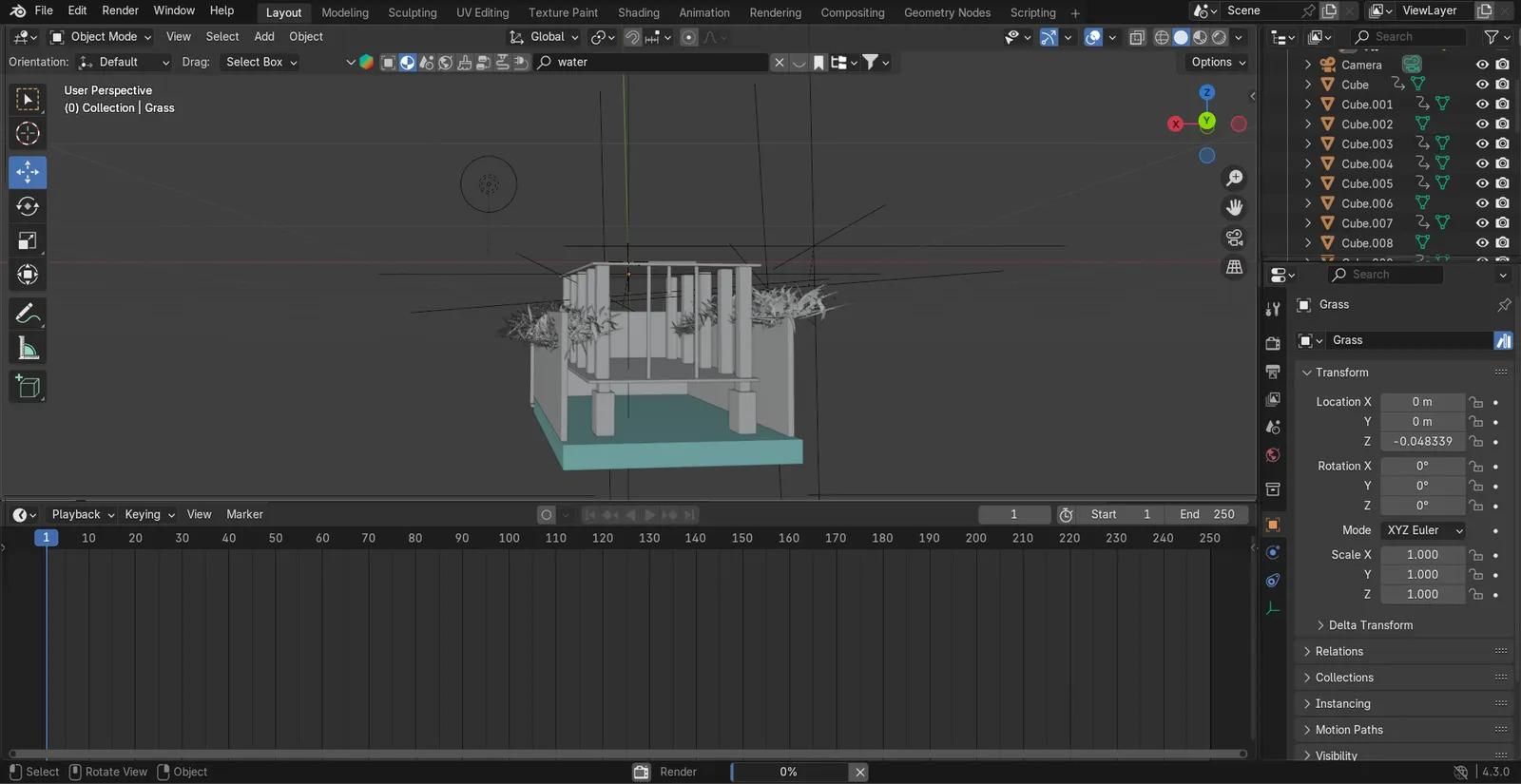
Task: Clear the water search field with X
Action: (780, 62)
